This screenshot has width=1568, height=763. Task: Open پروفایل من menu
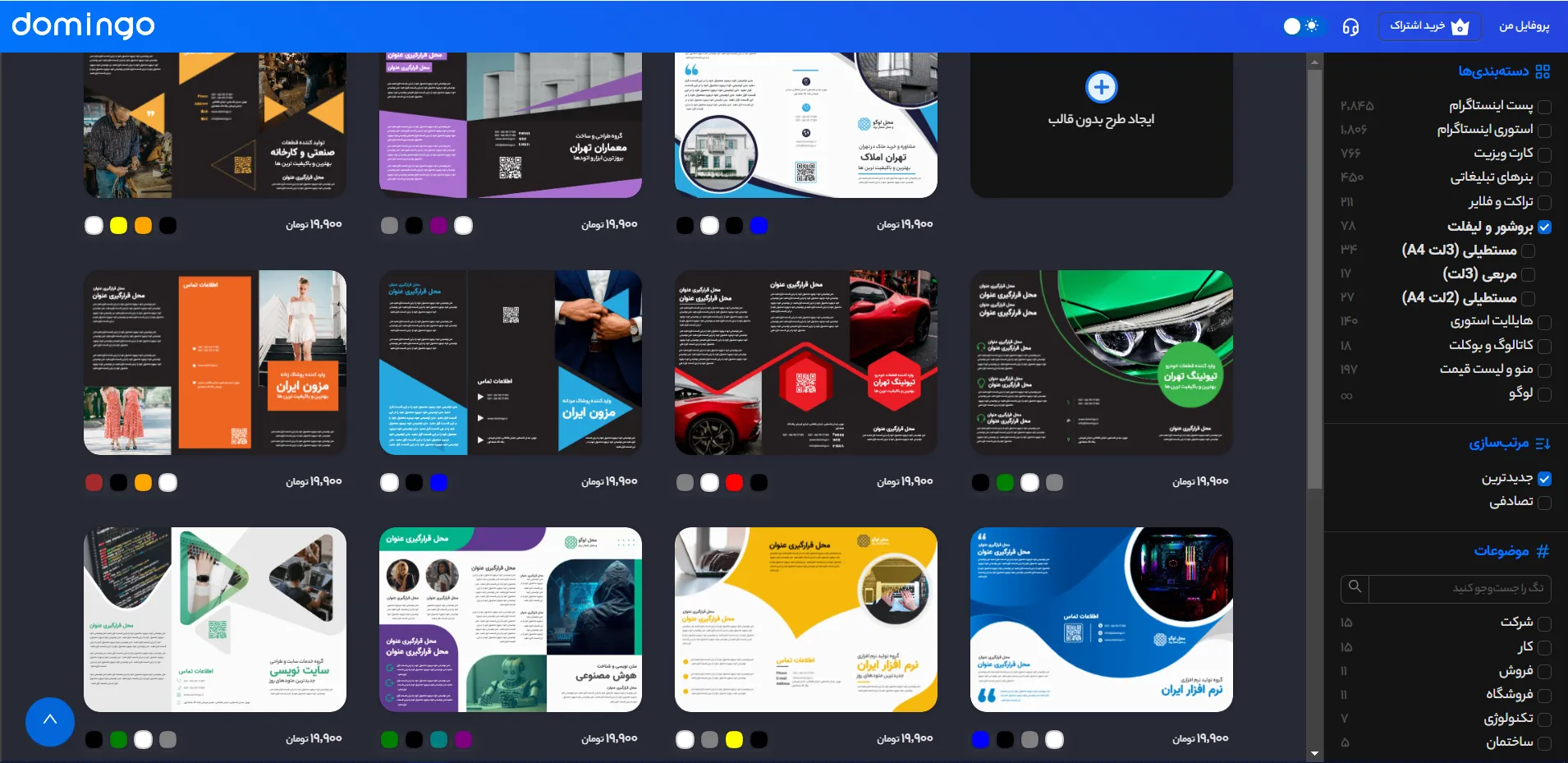(1524, 26)
